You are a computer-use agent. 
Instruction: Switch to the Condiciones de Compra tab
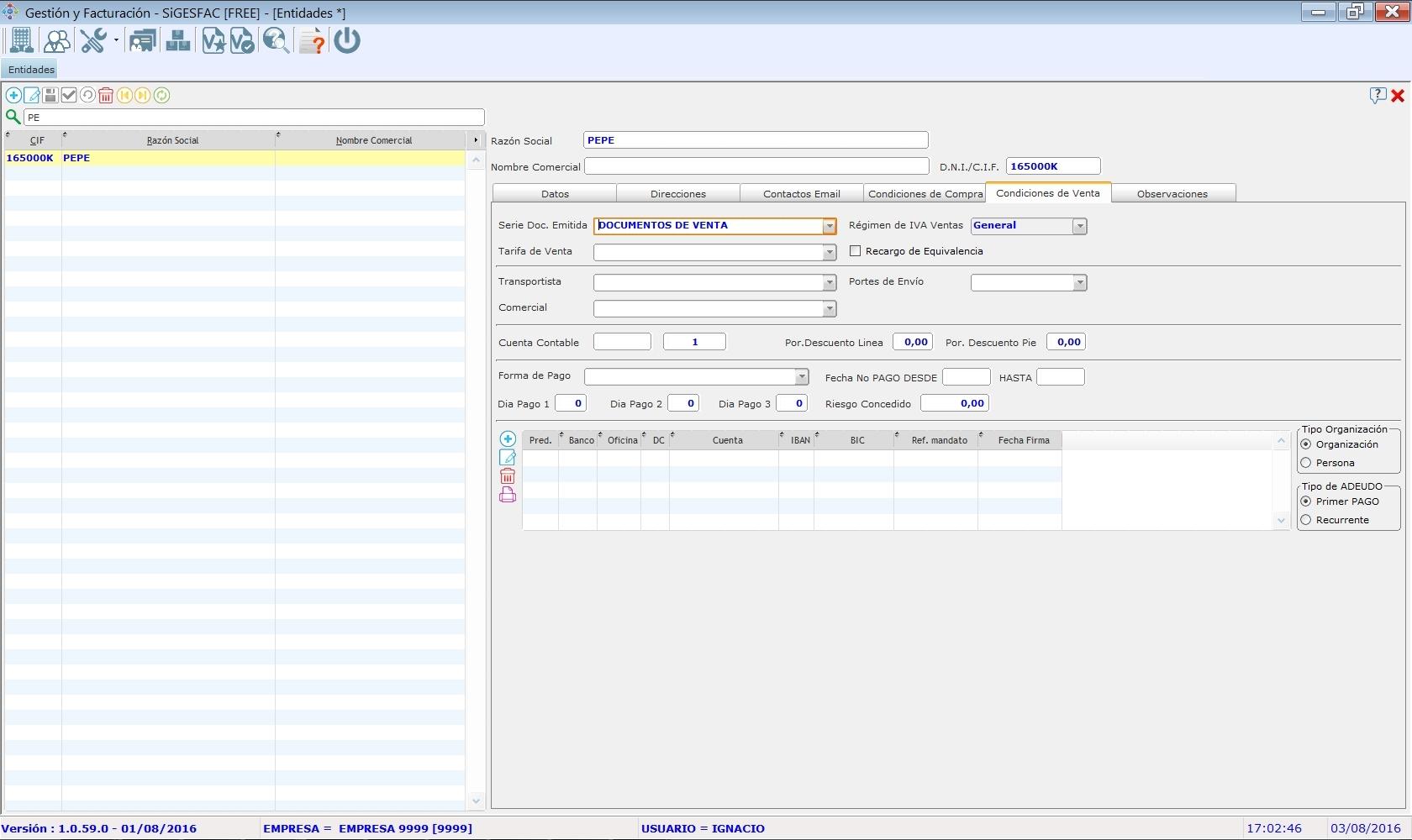(x=925, y=193)
